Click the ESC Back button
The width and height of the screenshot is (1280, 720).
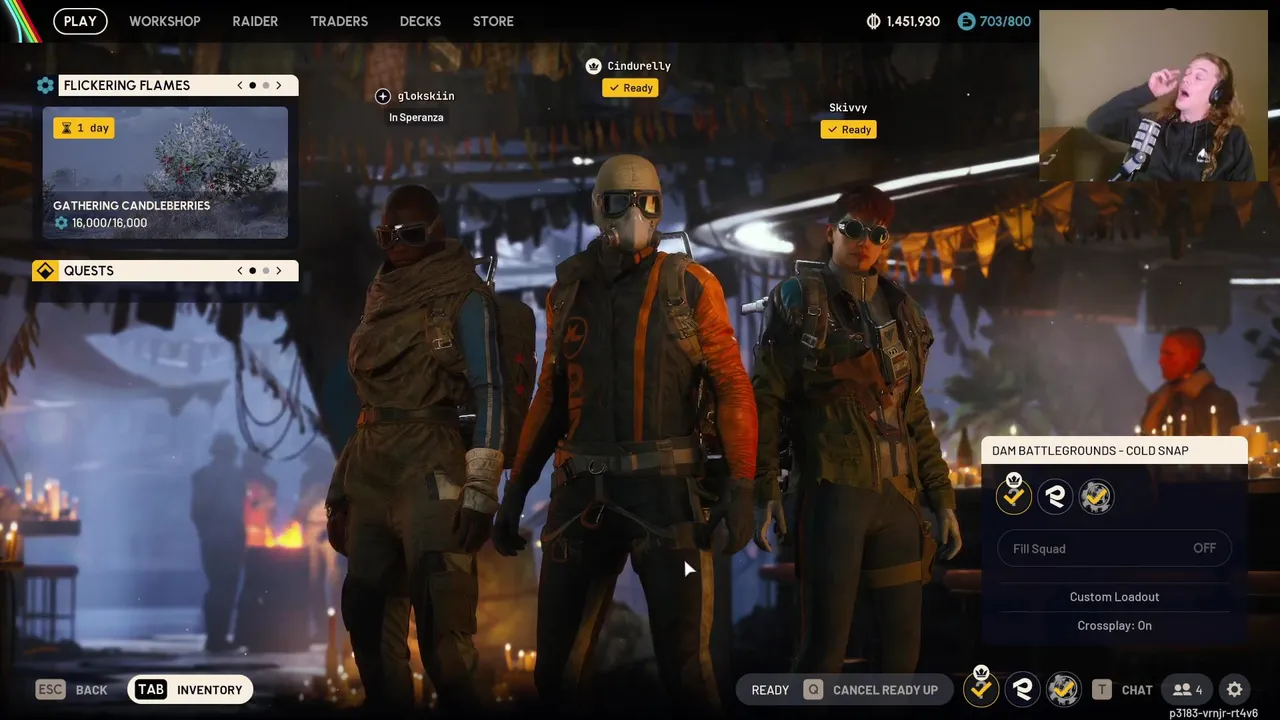pyautogui.click(x=72, y=690)
